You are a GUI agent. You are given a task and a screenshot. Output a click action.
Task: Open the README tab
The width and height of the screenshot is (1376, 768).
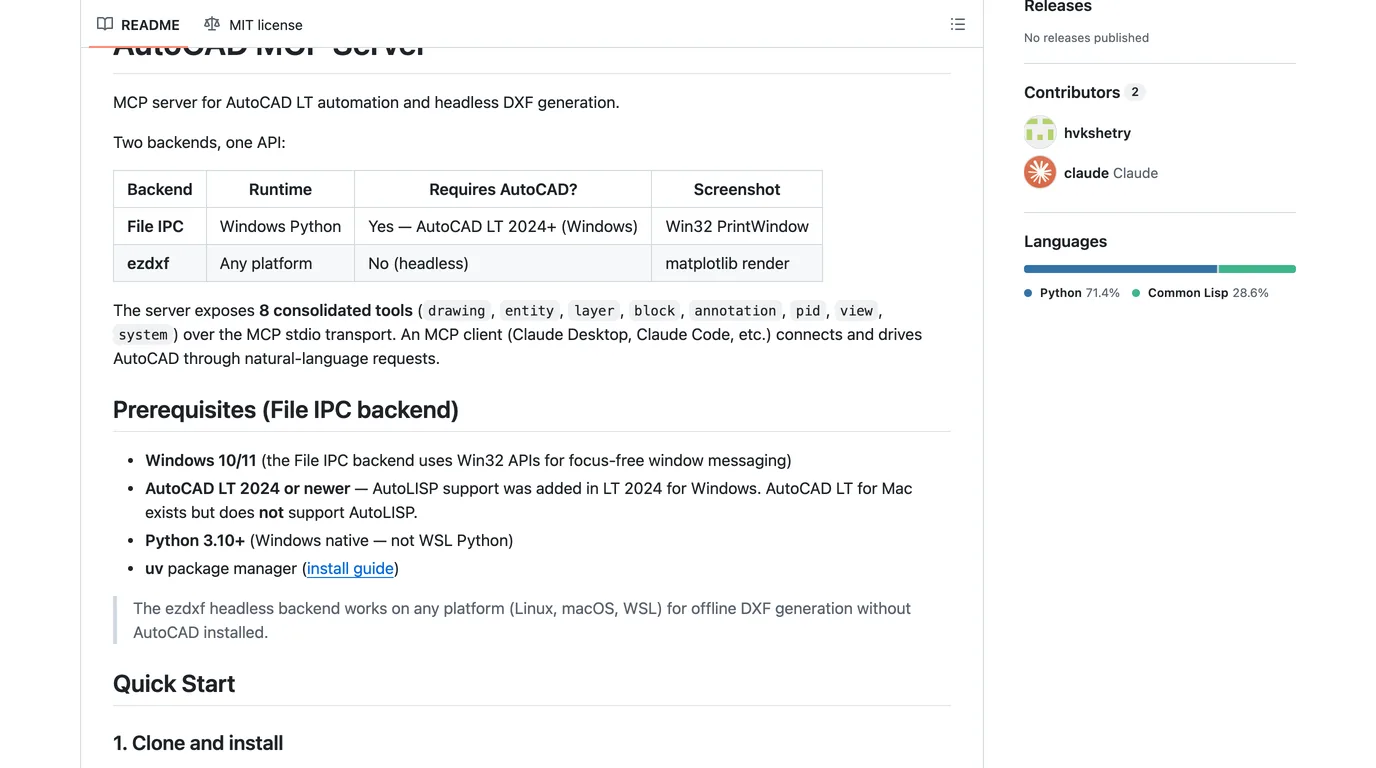tap(138, 24)
